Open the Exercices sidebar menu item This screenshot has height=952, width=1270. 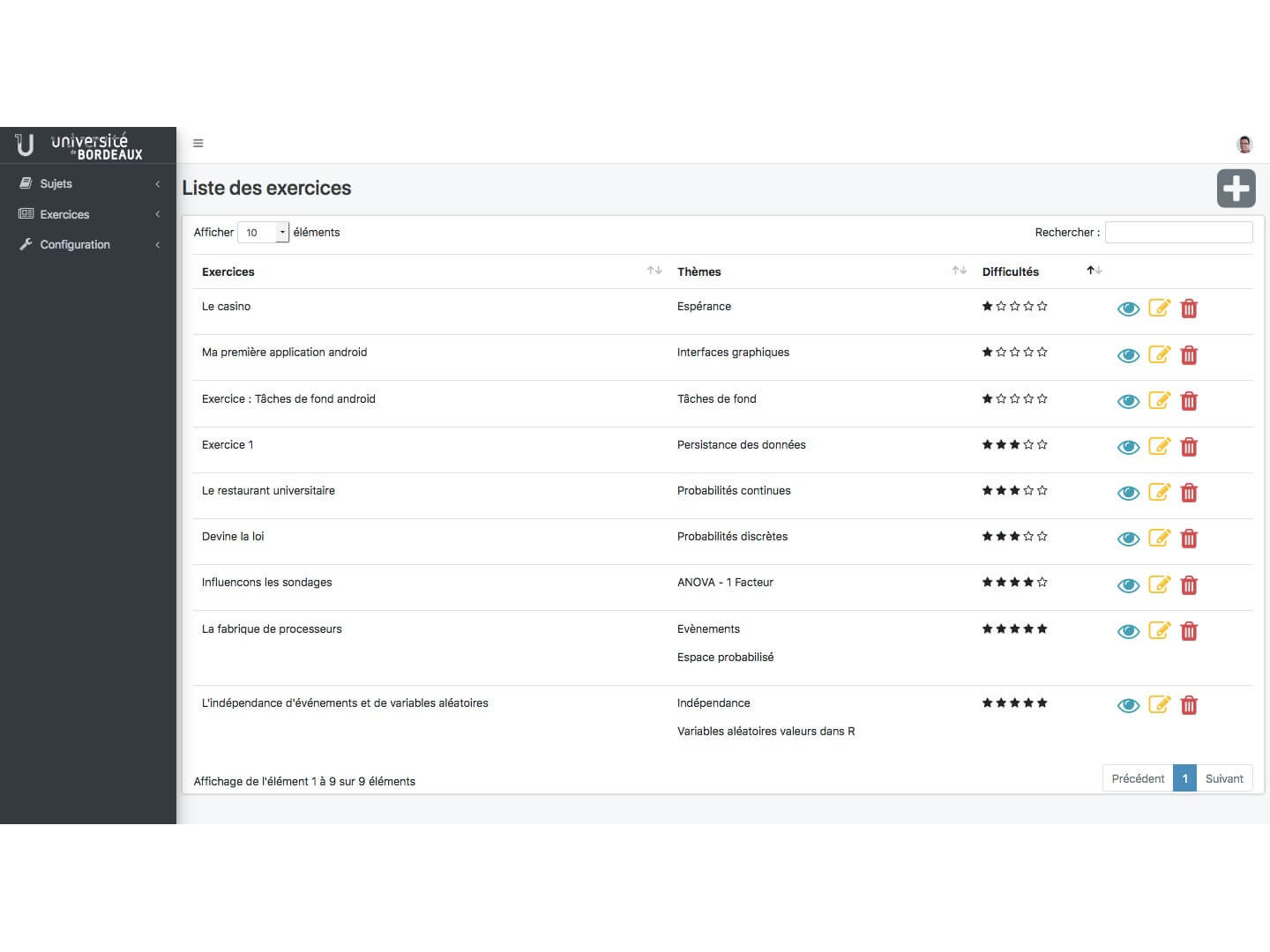pos(88,214)
